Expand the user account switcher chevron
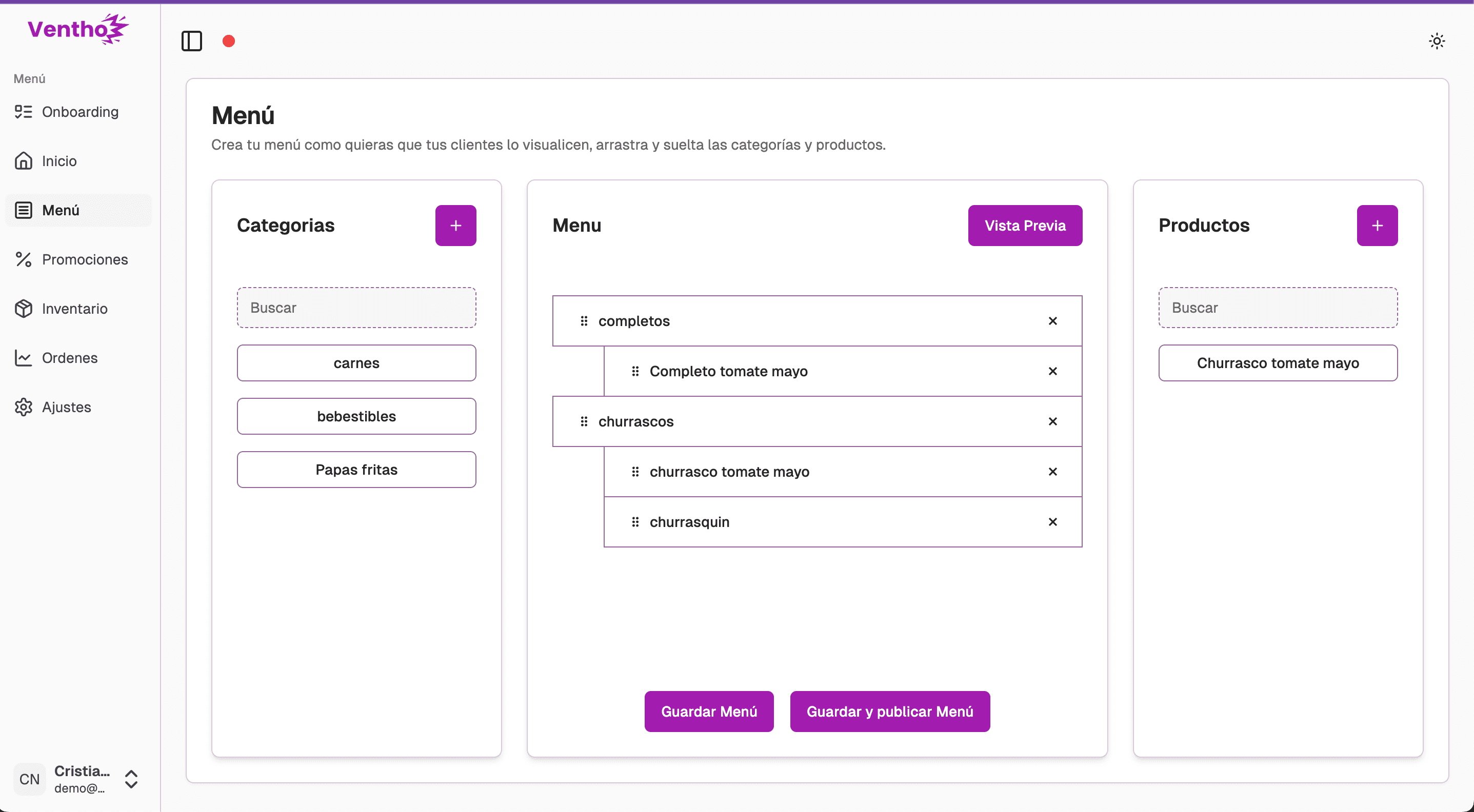This screenshot has width=1474, height=812. point(131,779)
